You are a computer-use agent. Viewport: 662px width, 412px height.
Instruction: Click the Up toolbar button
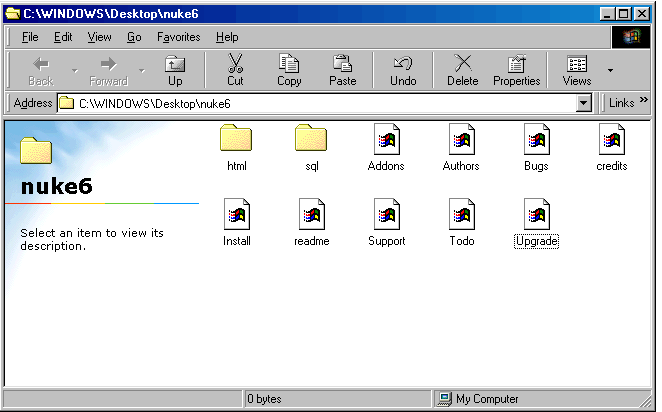click(175, 70)
